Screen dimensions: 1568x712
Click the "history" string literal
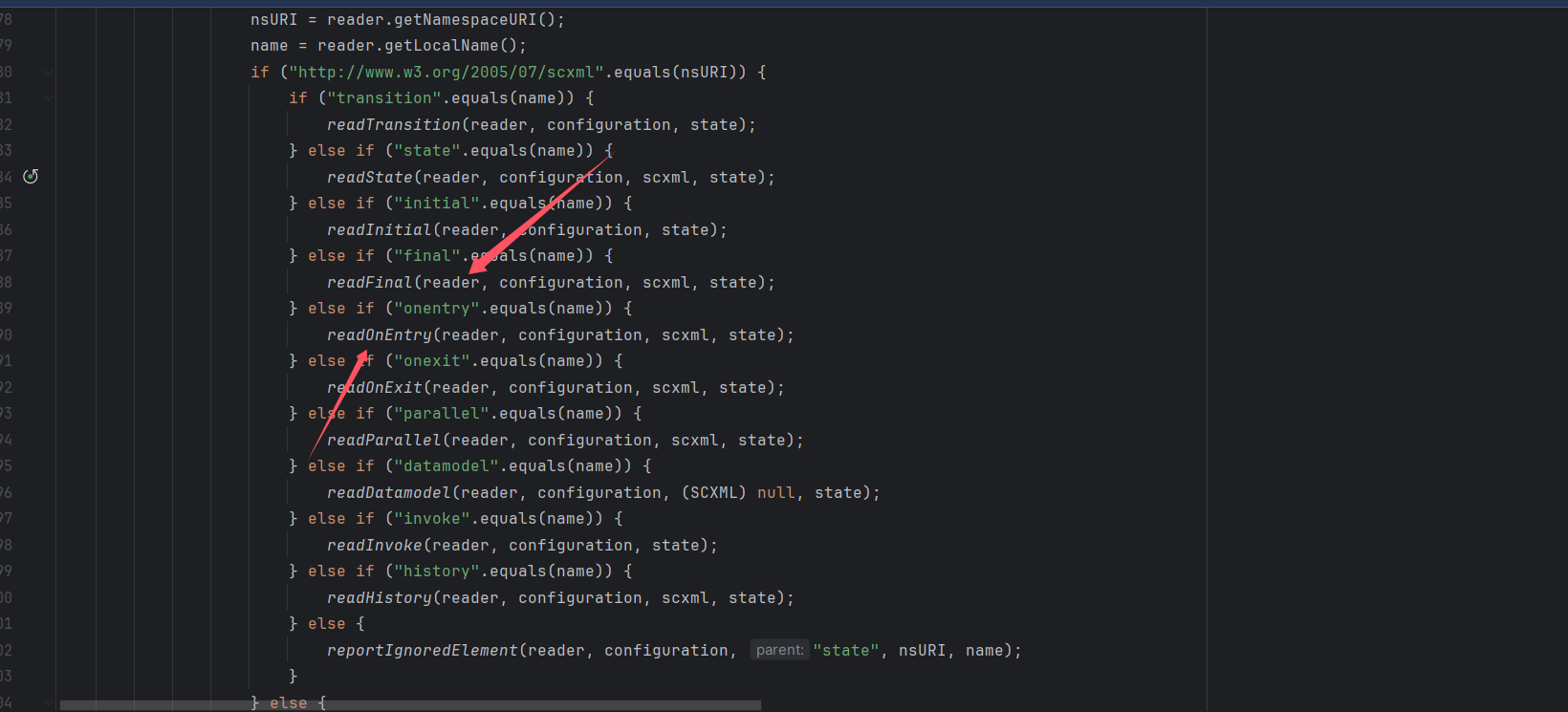[437, 572]
